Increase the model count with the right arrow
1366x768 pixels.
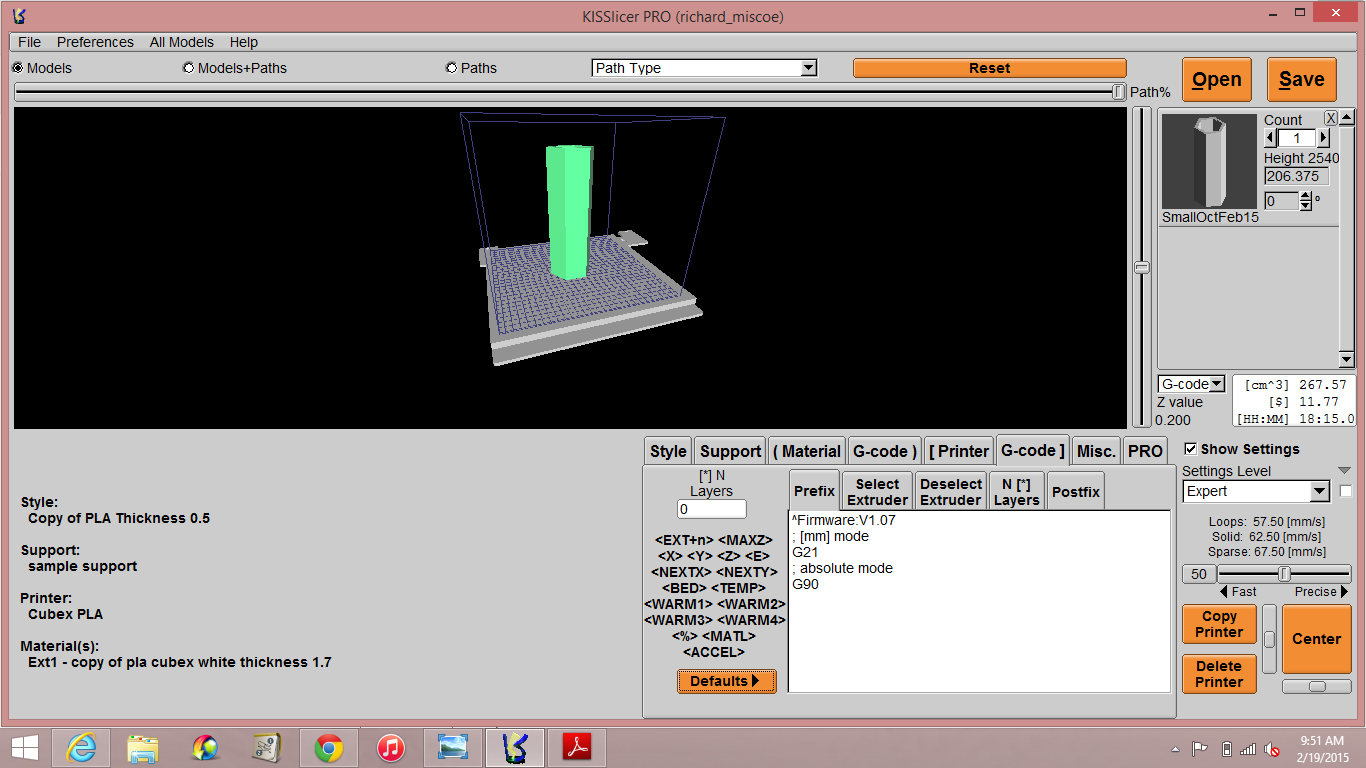tap(1323, 138)
